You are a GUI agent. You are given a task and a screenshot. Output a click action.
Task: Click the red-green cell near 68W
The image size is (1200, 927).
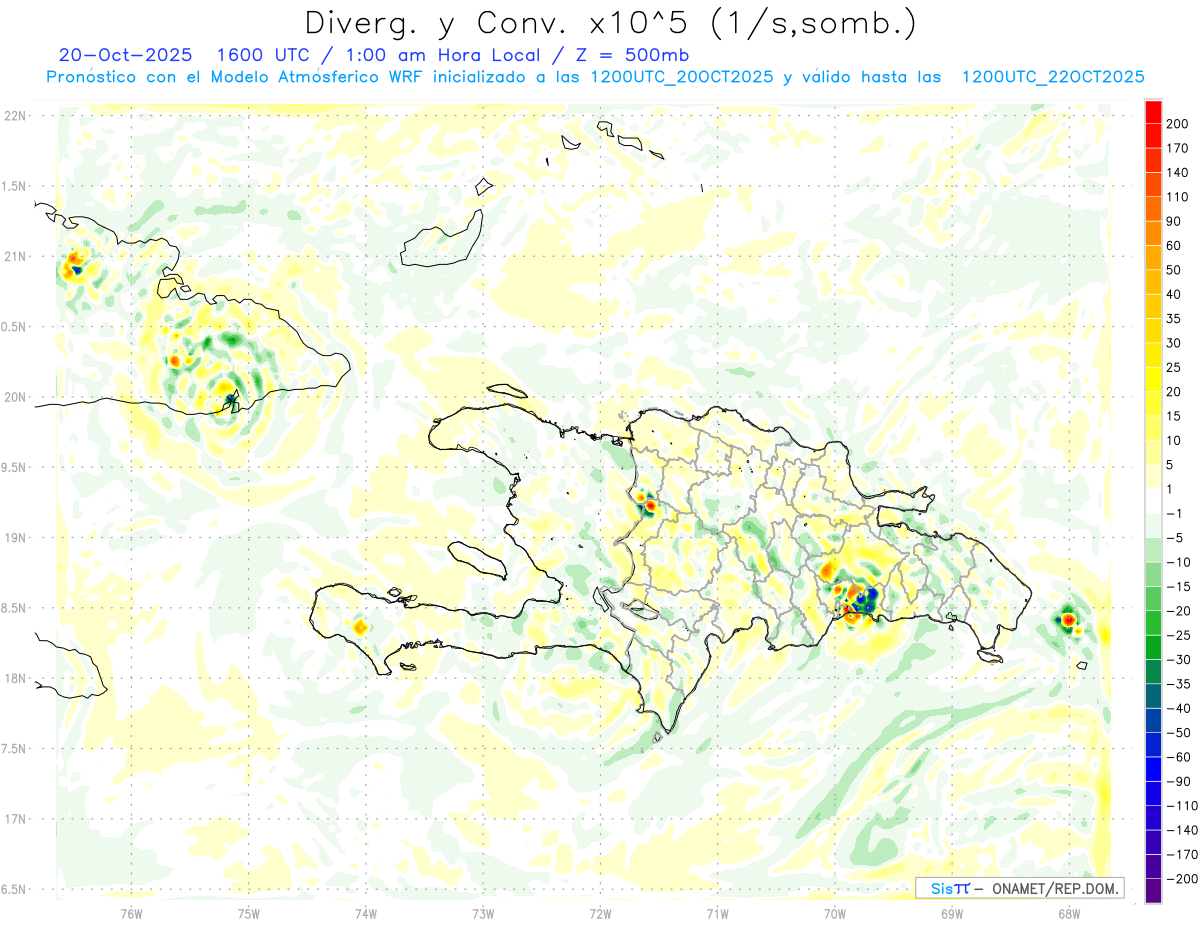coord(1068,620)
